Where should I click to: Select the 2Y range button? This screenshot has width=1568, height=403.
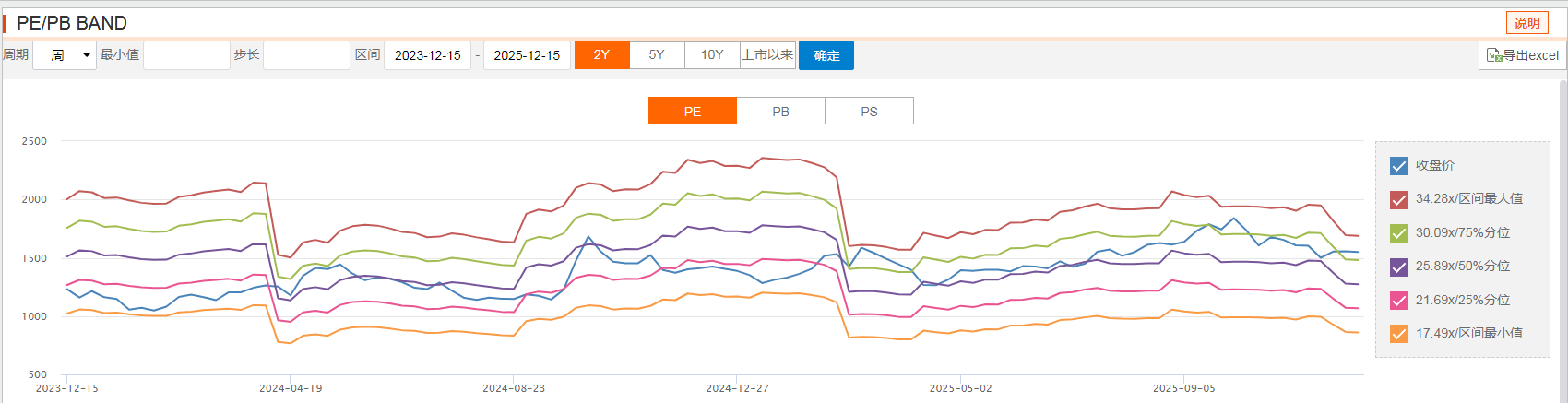[x=601, y=55]
